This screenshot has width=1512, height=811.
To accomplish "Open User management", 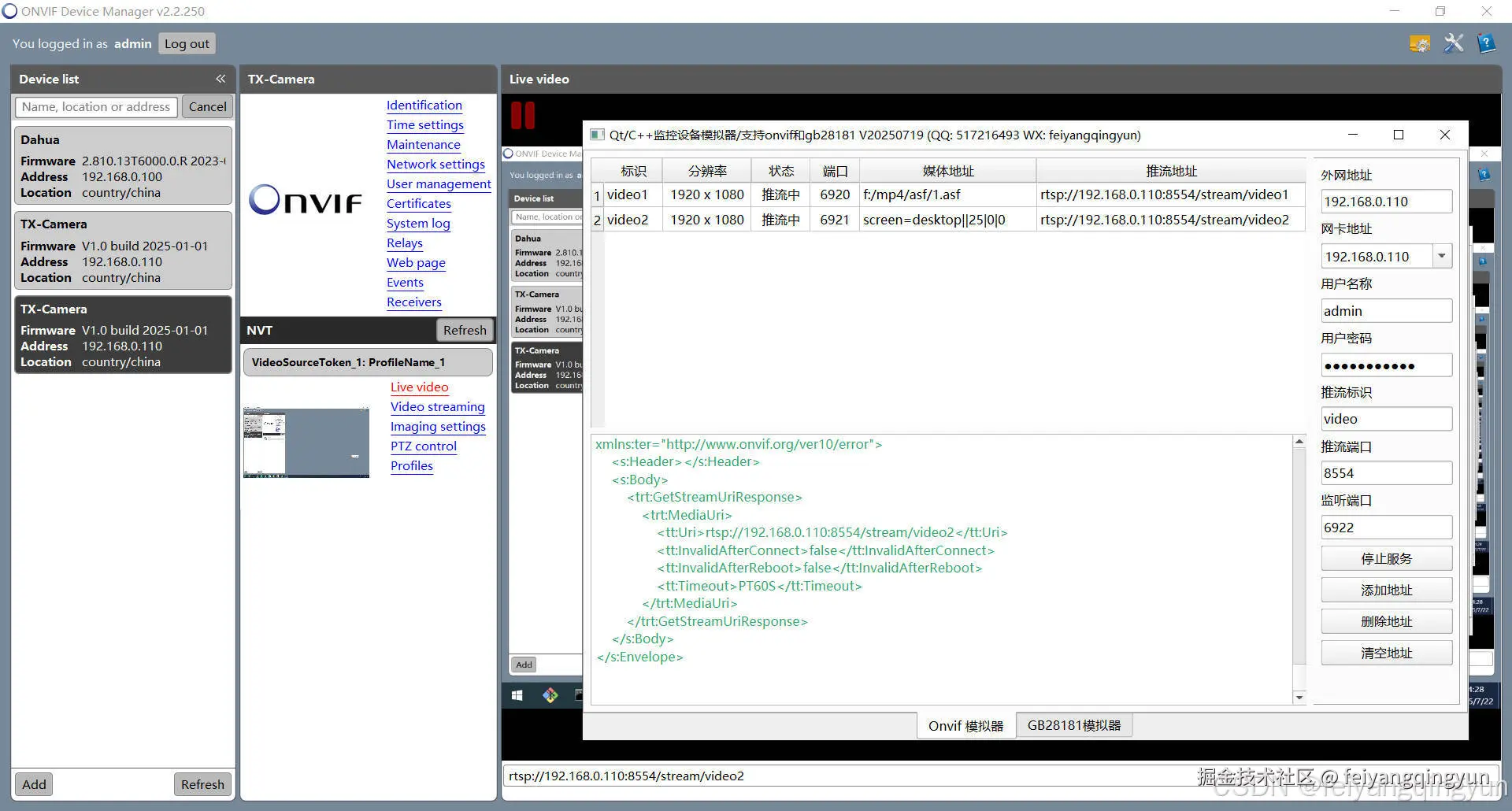I will pos(439,184).
